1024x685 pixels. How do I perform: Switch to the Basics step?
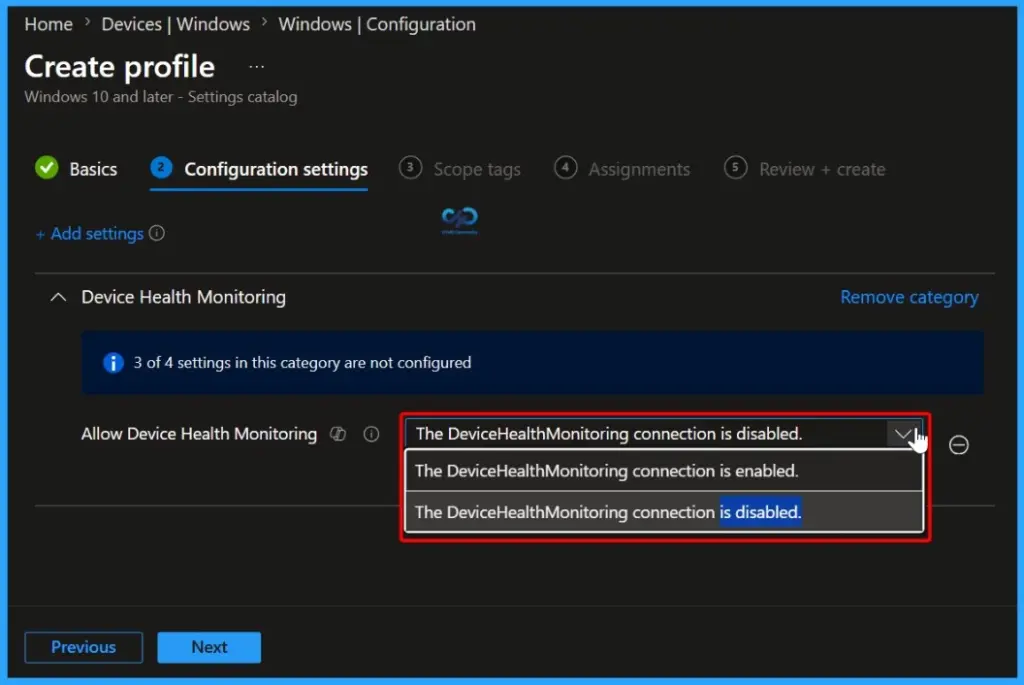pos(93,169)
